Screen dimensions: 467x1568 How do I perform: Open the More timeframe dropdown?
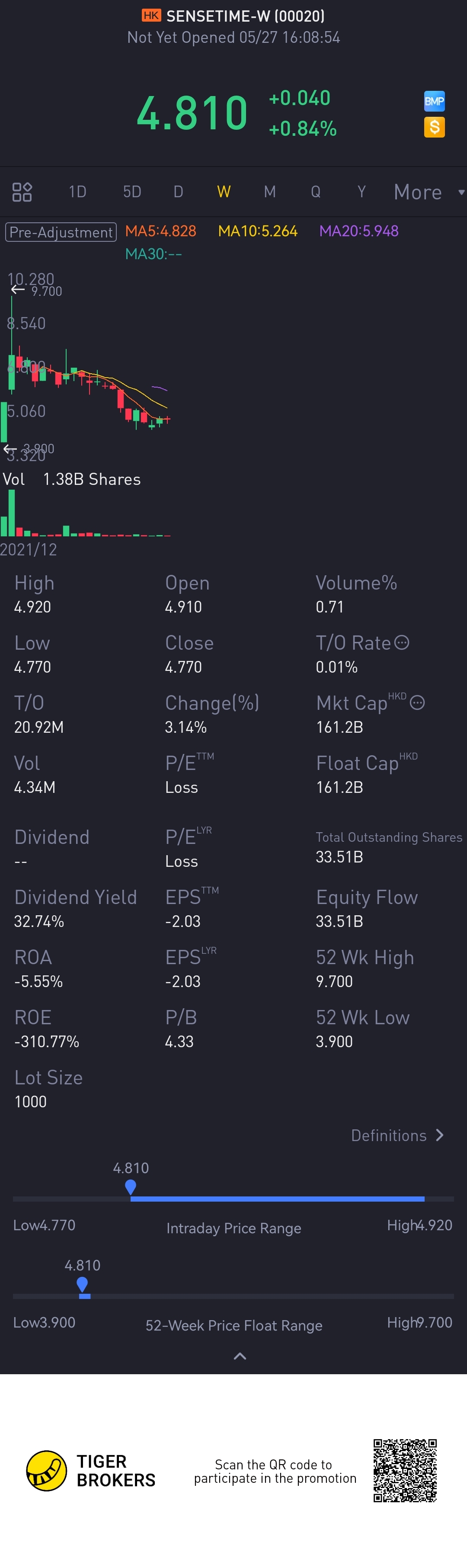429,192
